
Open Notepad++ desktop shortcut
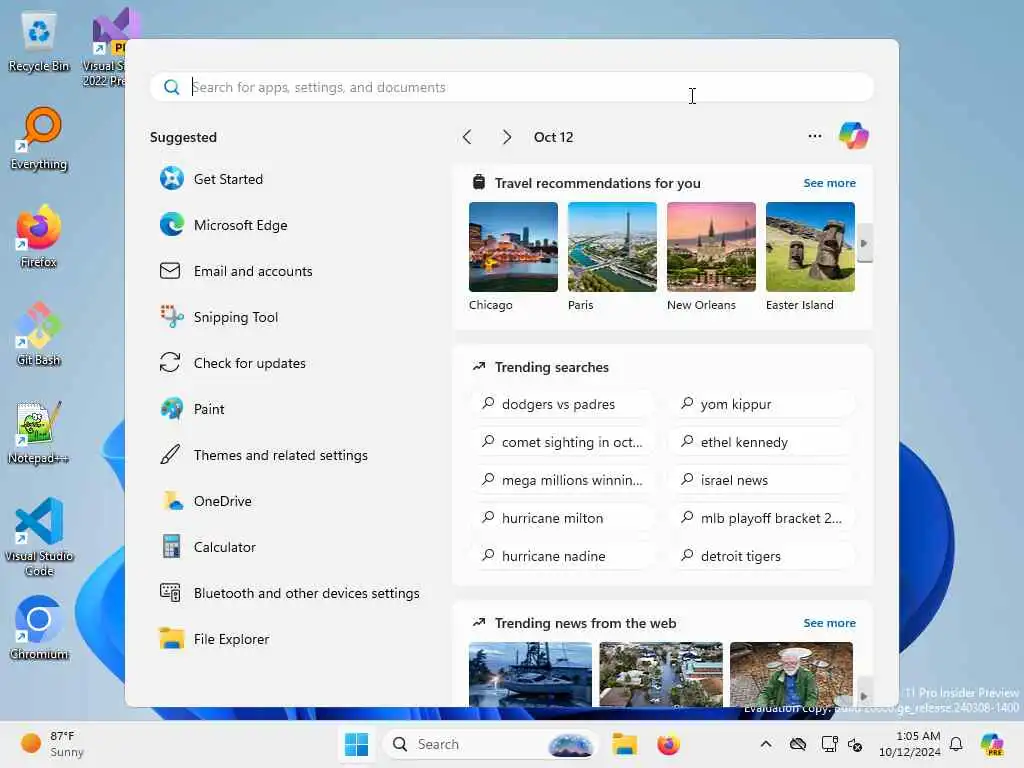click(x=39, y=432)
